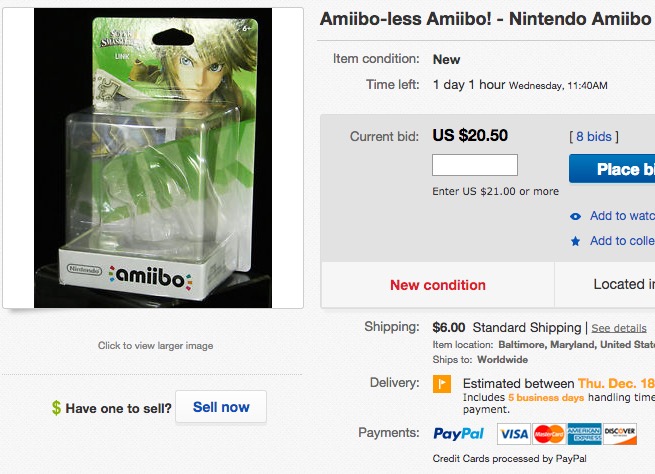Screen dimensions: 655x474
Task: Click the eye icon beside Add to watch
Action: pyautogui.click(x=575, y=216)
